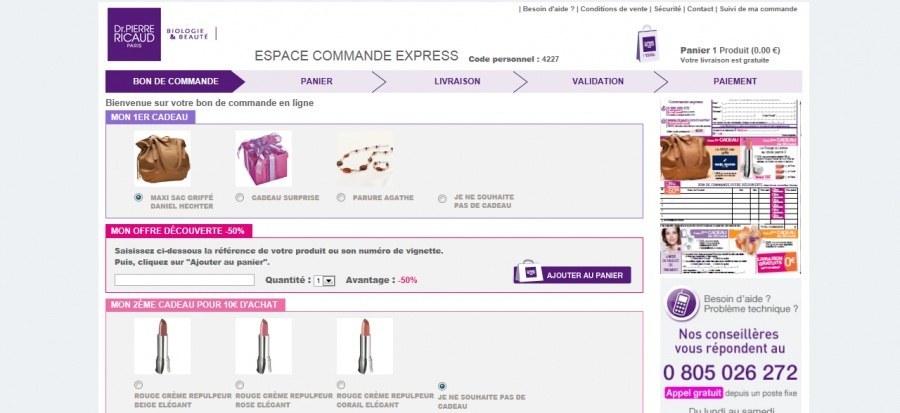Choose the Cadeau Surprise radio option

(240, 197)
